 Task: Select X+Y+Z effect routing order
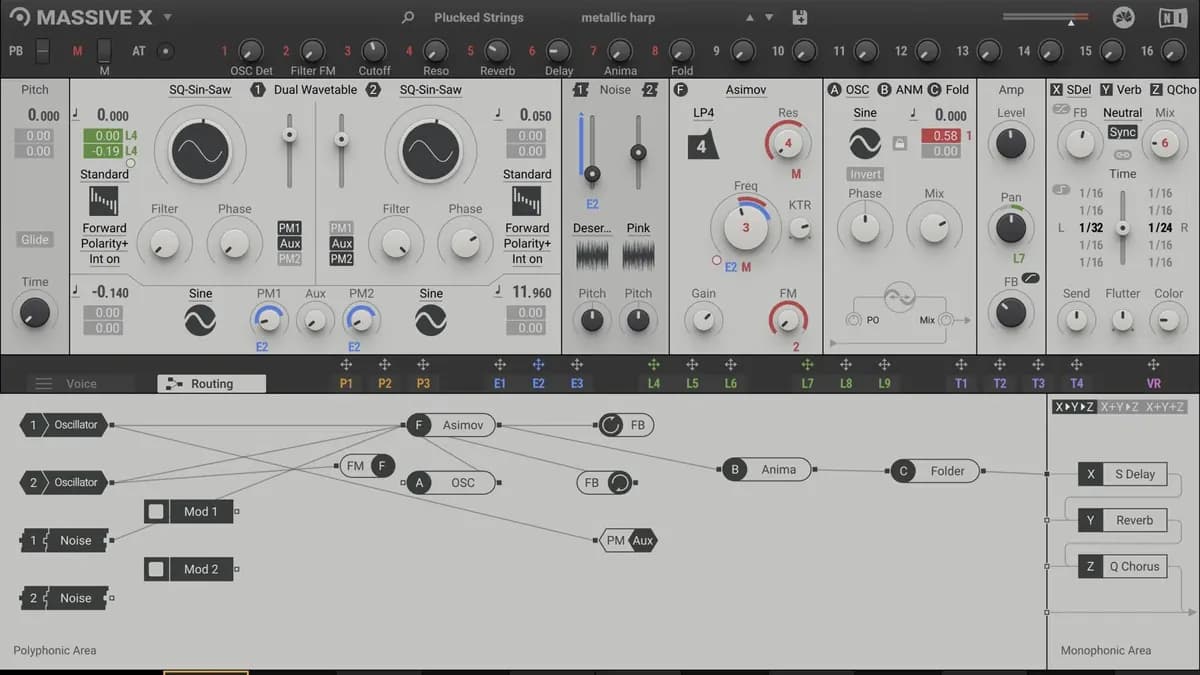click(x=1164, y=406)
